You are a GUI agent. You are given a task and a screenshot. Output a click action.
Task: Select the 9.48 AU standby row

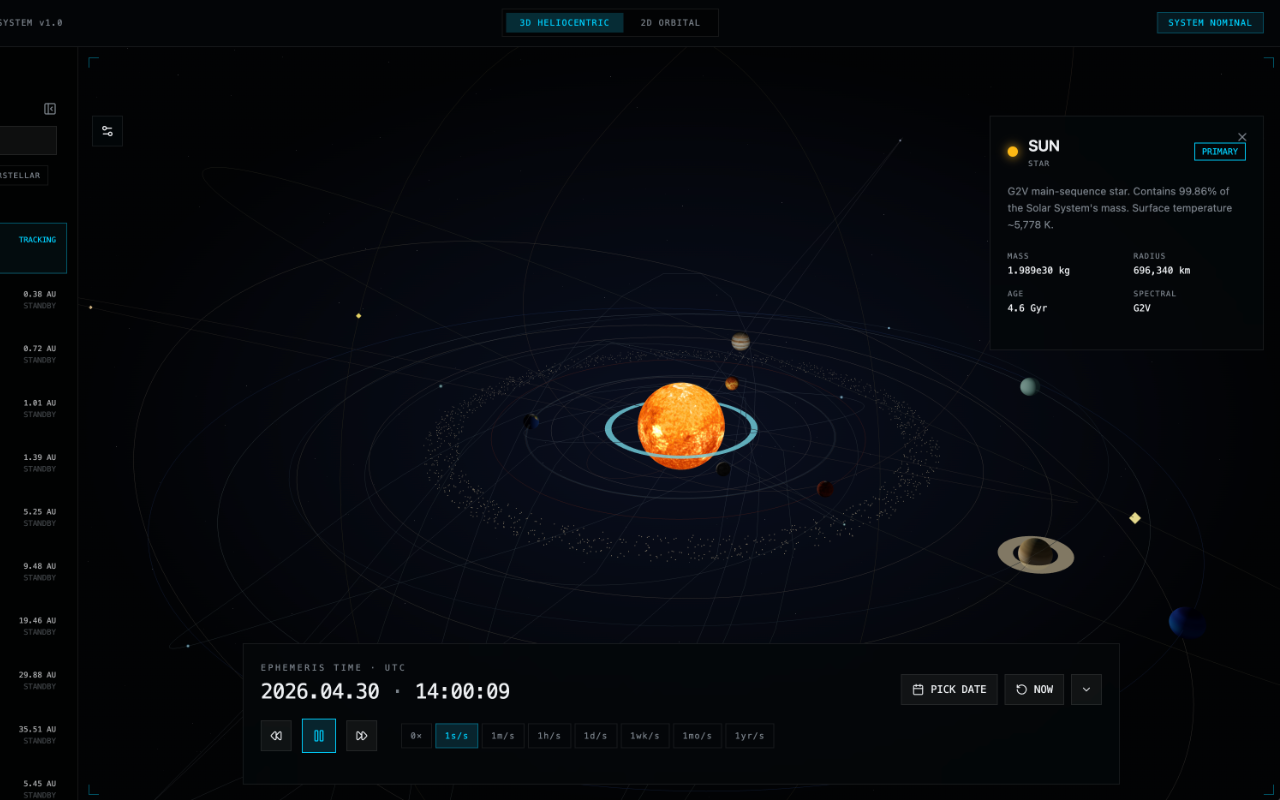pyautogui.click(x=33, y=572)
